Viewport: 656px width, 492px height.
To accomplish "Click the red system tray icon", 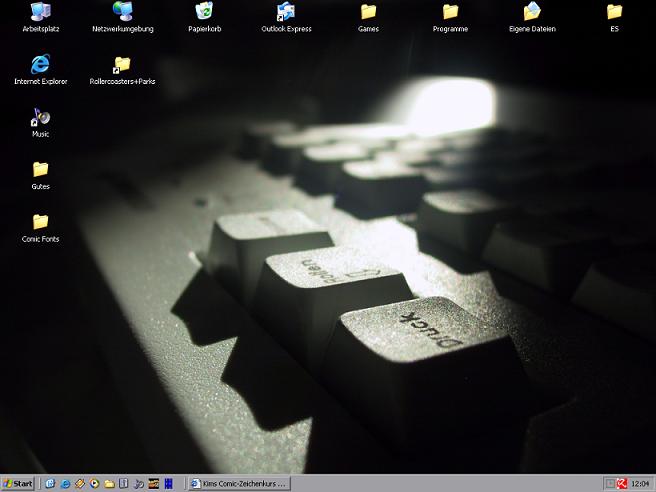I will (622, 483).
